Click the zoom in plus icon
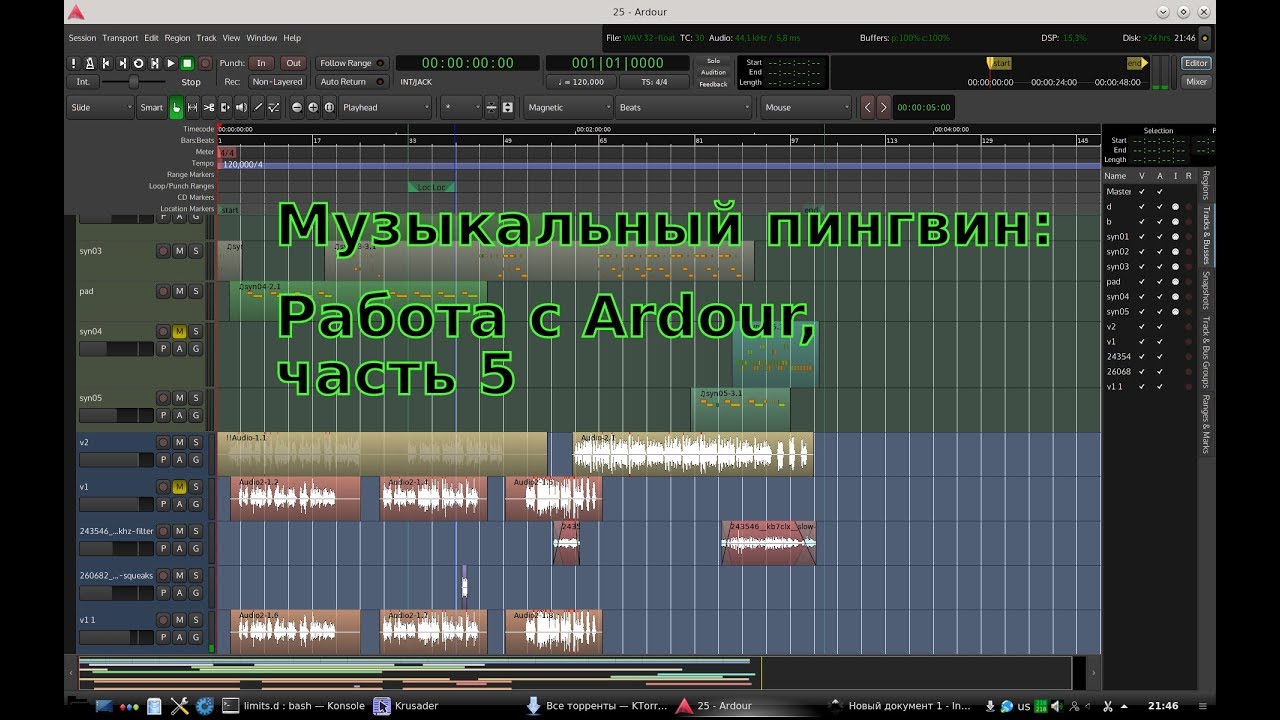Image resolution: width=1280 pixels, height=720 pixels. tap(313, 107)
